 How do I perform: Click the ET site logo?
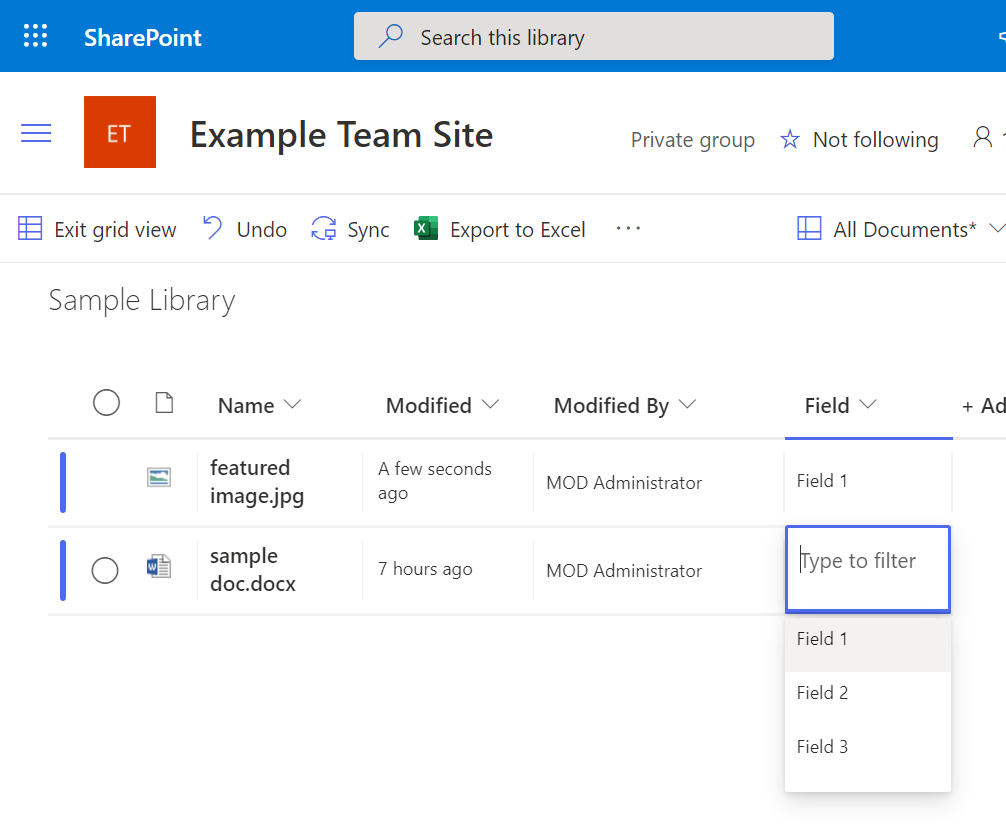(x=120, y=132)
